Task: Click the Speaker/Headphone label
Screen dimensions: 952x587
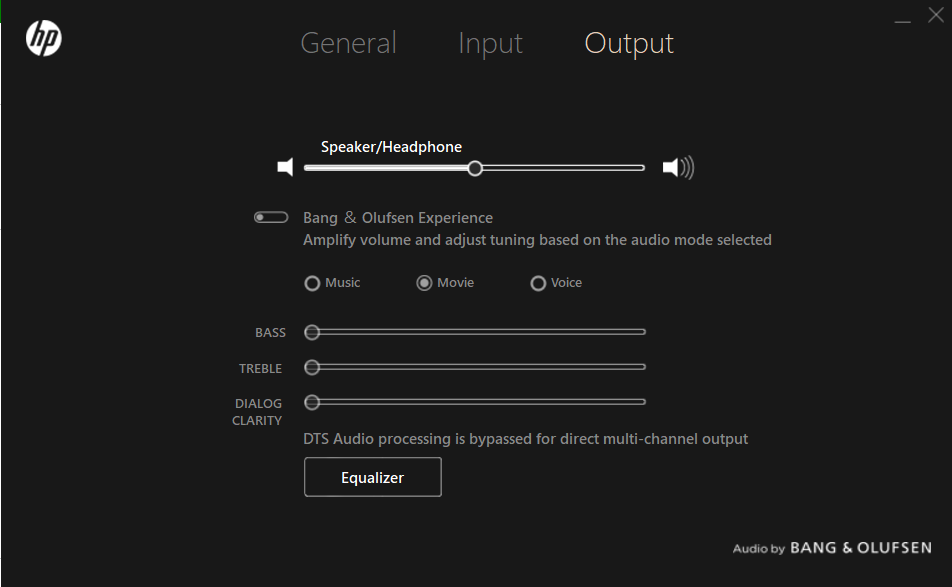Action: pos(391,147)
